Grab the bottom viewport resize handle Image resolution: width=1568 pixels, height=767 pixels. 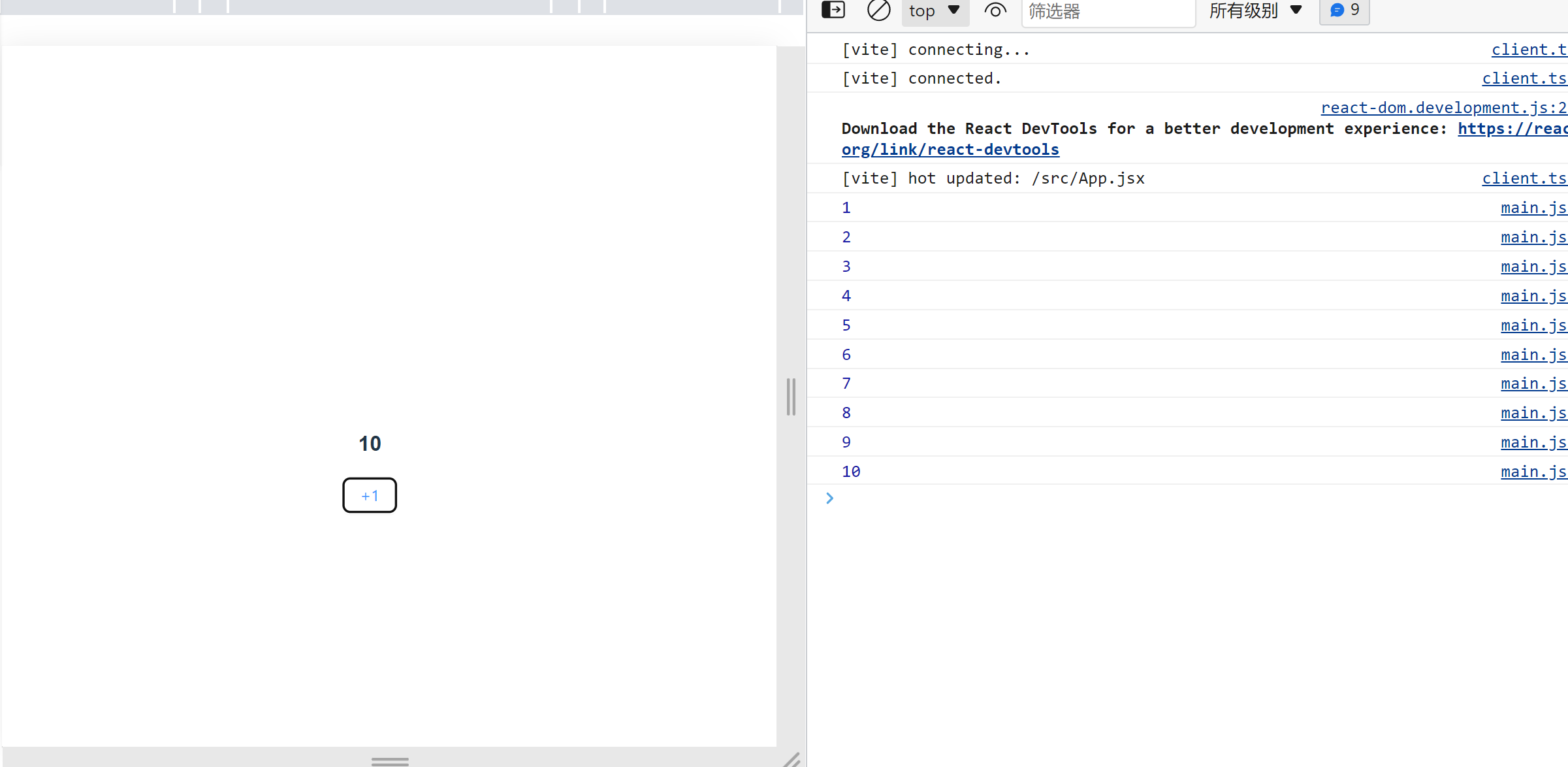[390, 761]
